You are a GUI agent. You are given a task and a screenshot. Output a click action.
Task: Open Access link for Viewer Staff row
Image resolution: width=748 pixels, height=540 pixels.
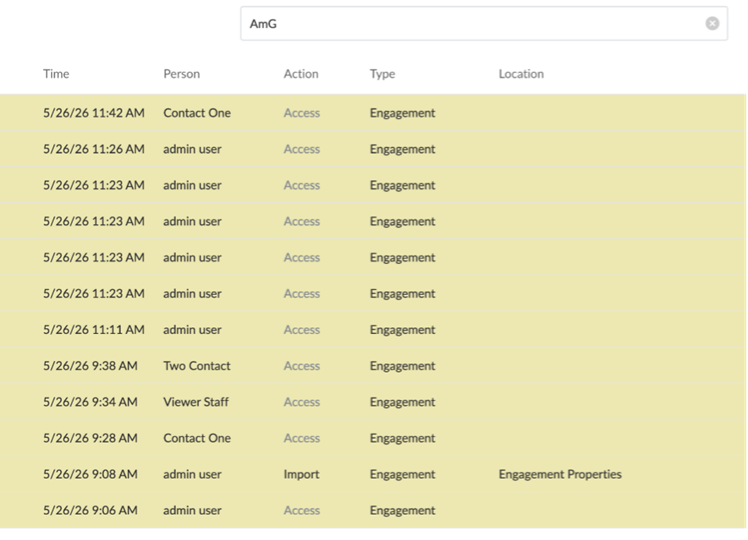coord(301,402)
